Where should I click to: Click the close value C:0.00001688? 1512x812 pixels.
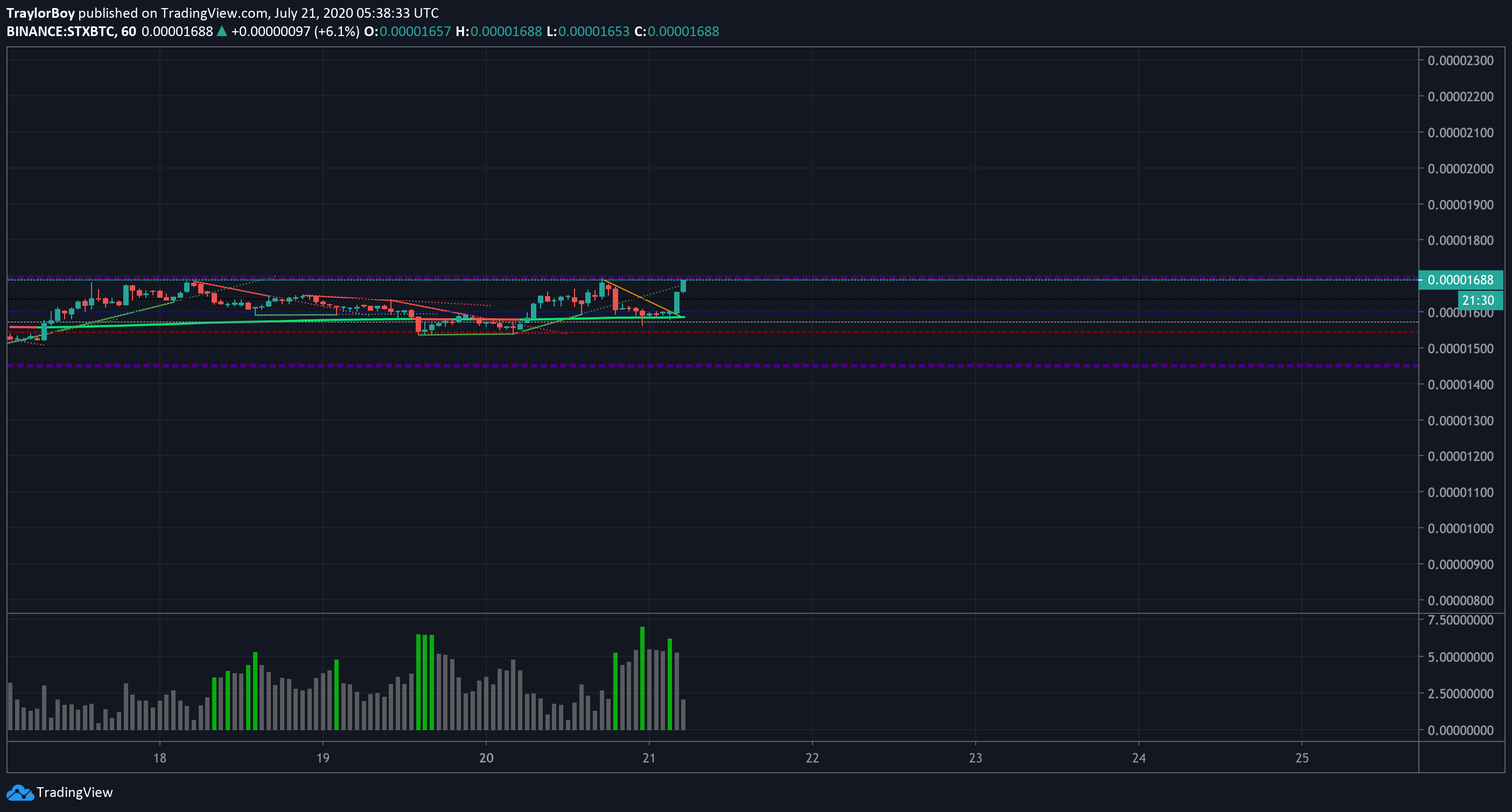(x=677, y=32)
